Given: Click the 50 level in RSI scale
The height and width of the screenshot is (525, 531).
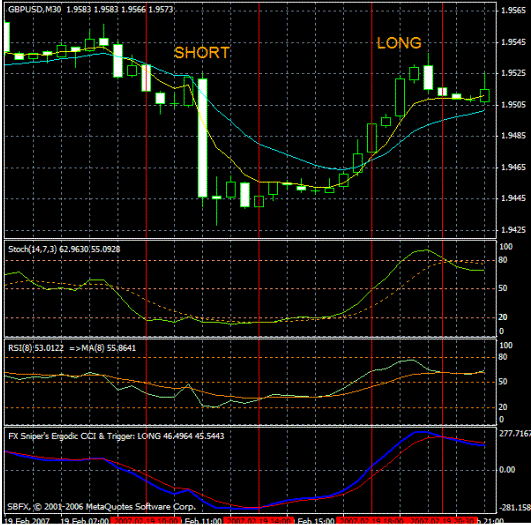Looking at the screenshot, I should coord(503,382).
